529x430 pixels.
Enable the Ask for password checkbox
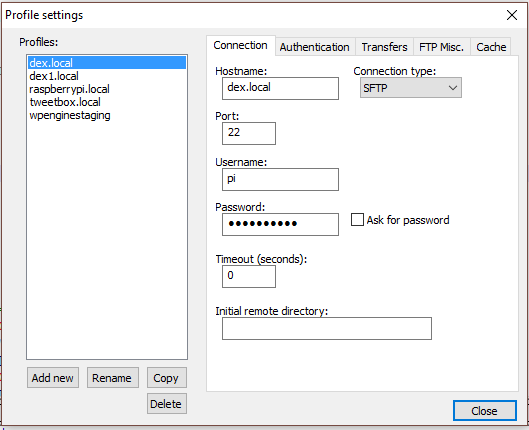[357, 220]
